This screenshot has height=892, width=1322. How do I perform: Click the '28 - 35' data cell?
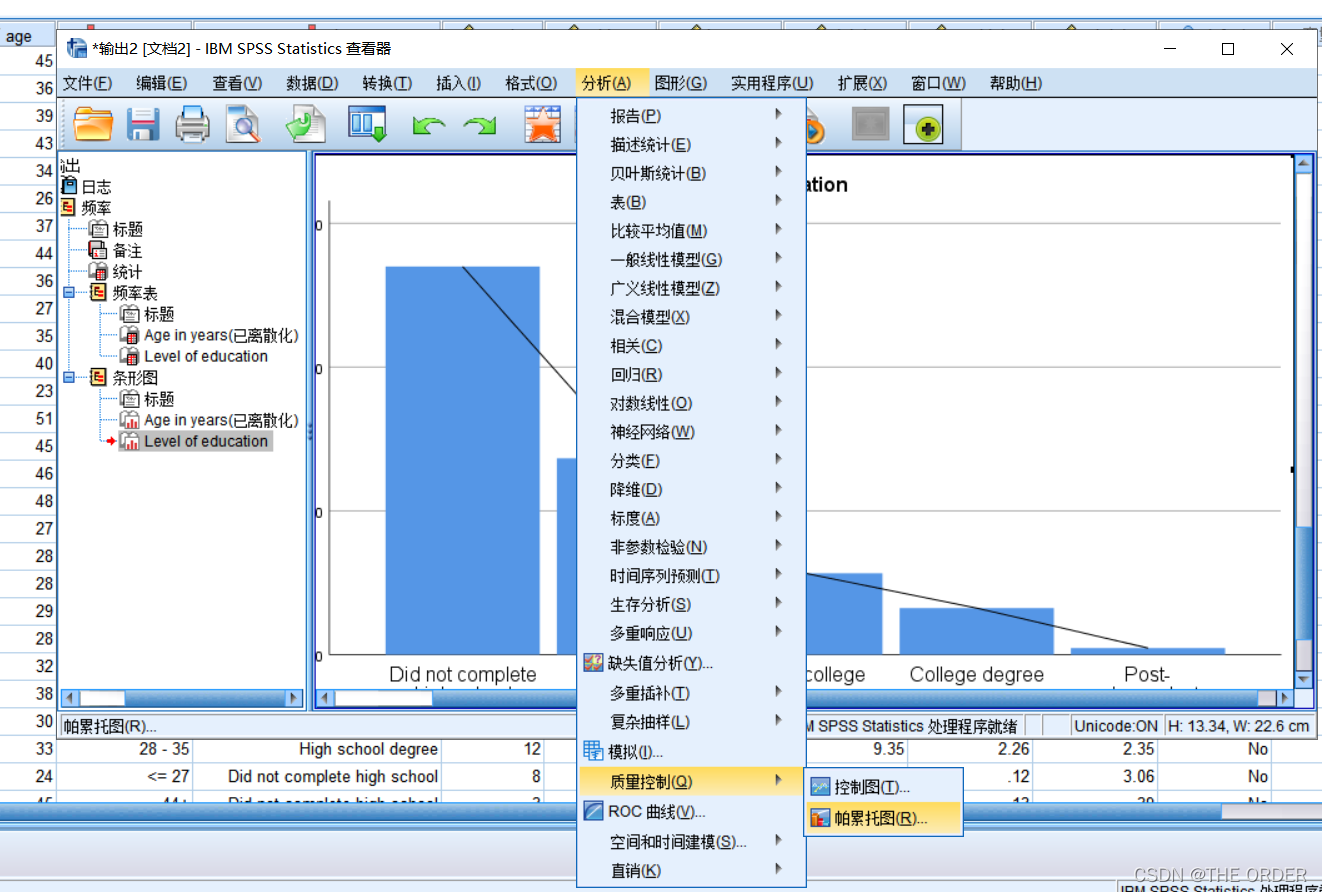pos(125,749)
